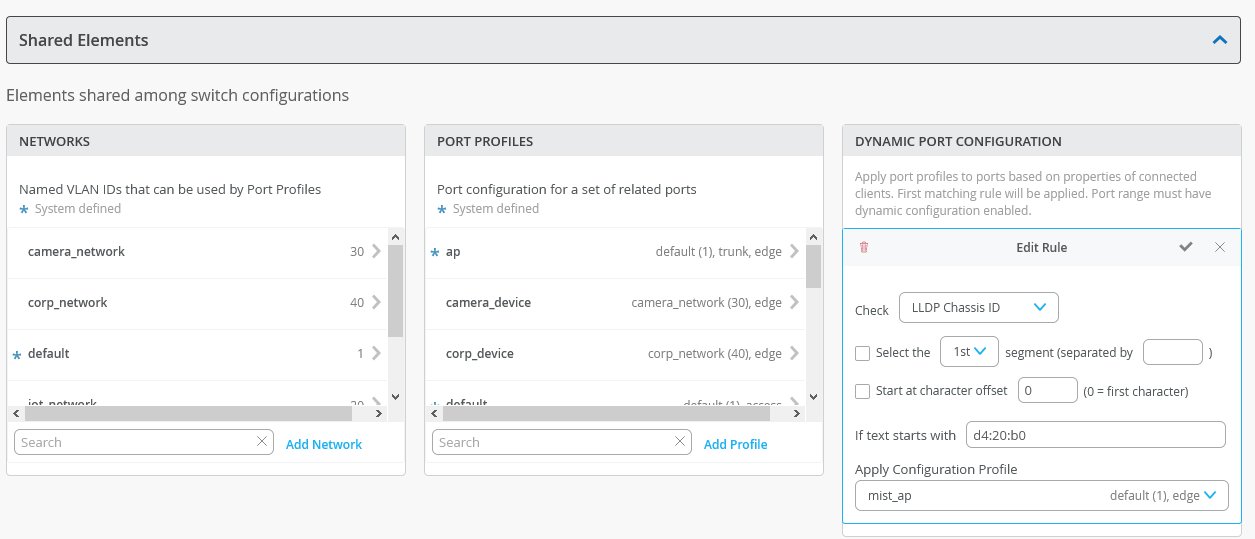The image size is (1255, 539).
Task: Open the 1st segment dropdown
Action: (x=969, y=352)
